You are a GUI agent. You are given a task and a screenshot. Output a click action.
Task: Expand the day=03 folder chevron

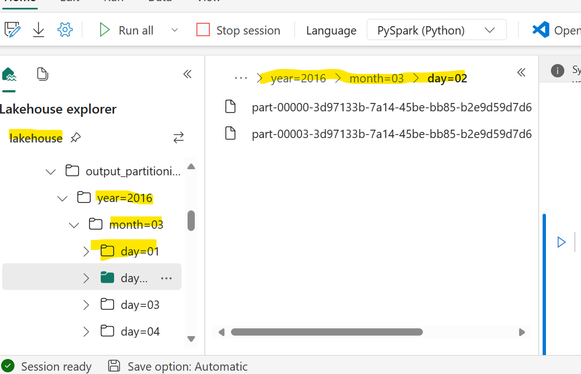(x=86, y=305)
